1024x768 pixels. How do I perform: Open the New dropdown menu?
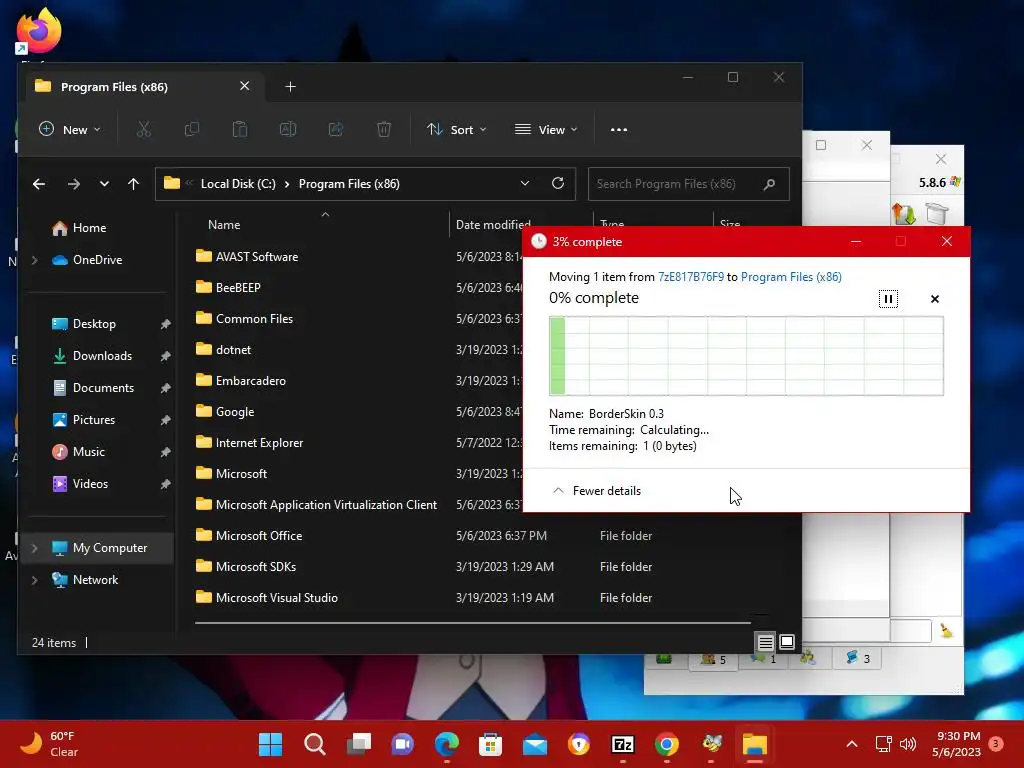coord(69,129)
